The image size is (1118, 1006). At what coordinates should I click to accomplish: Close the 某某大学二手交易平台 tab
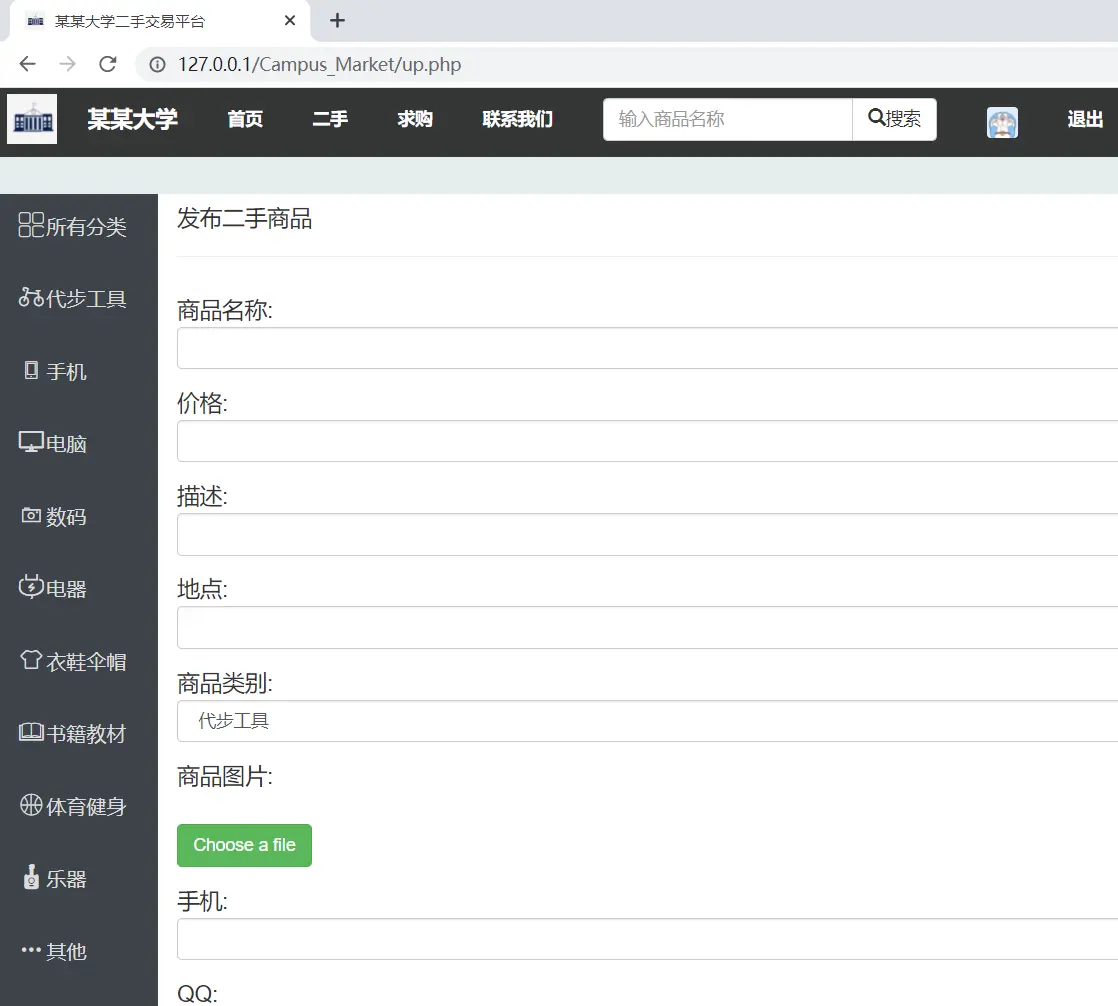pos(289,21)
